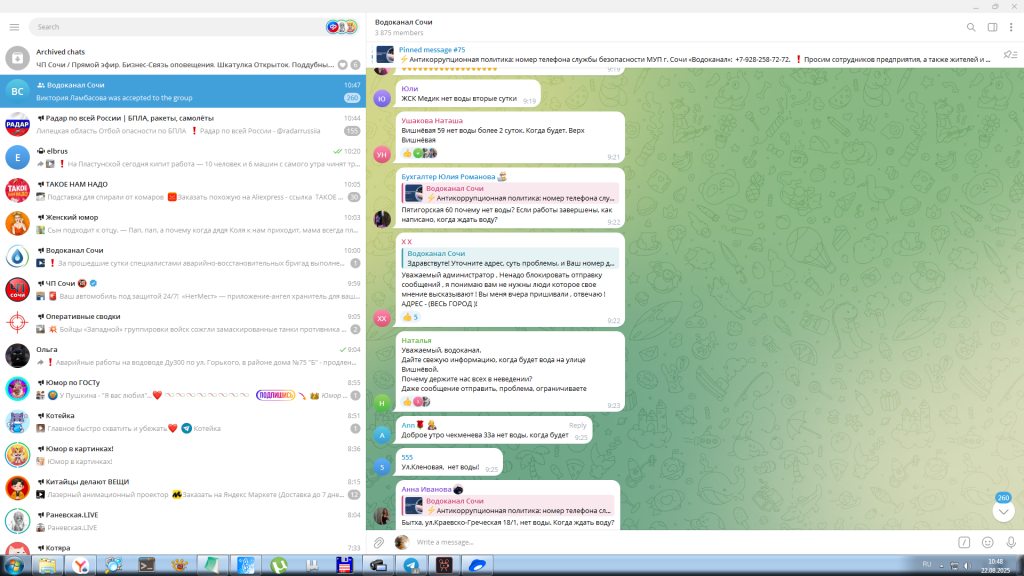Image resolution: width=1024 pixels, height=576 pixels.
Task: Open uTorrent from the Windows taskbar
Action: coord(279,565)
